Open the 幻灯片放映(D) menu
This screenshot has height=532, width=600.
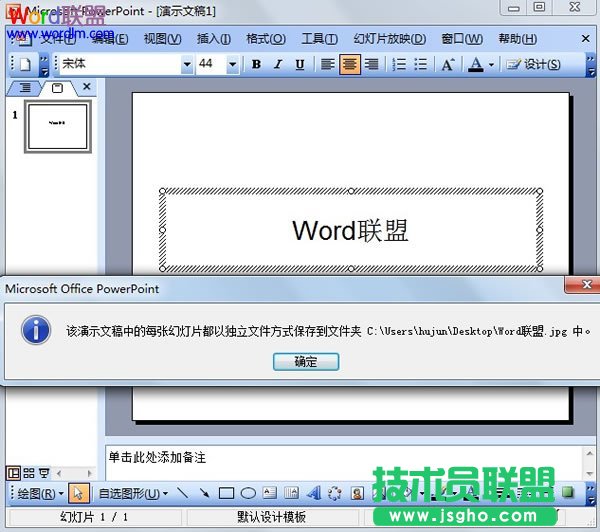click(x=390, y=39)
